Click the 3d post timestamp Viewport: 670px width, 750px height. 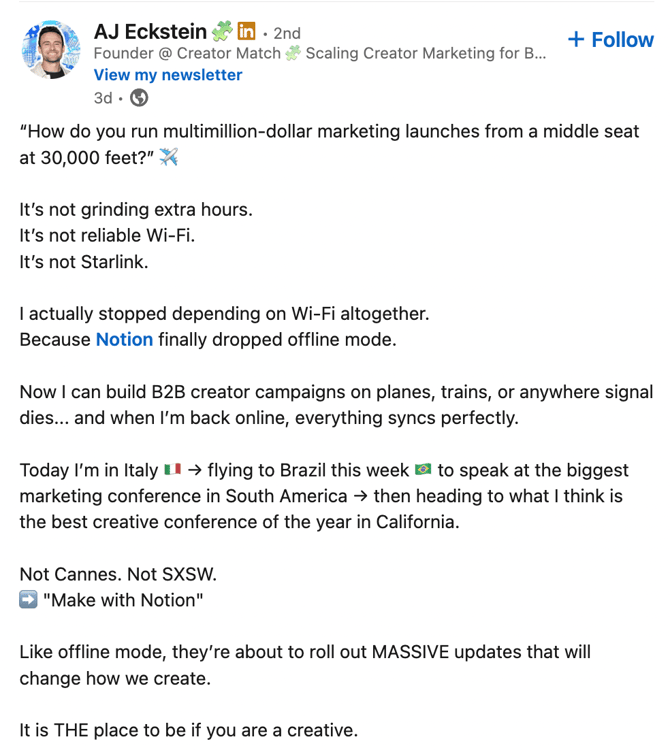pos(103,98)
